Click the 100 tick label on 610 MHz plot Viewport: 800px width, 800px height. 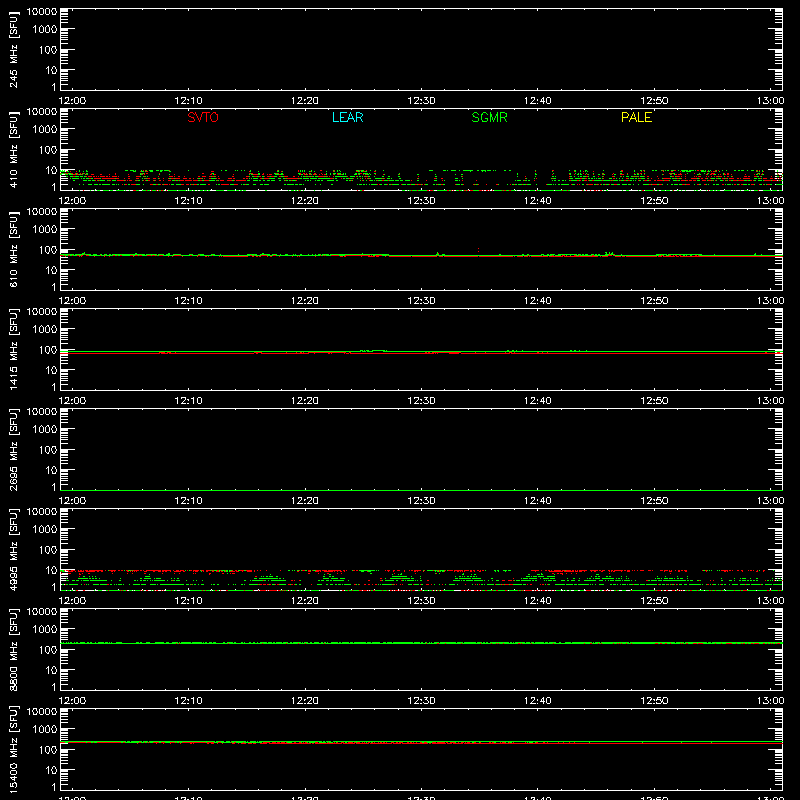point(48,250)
